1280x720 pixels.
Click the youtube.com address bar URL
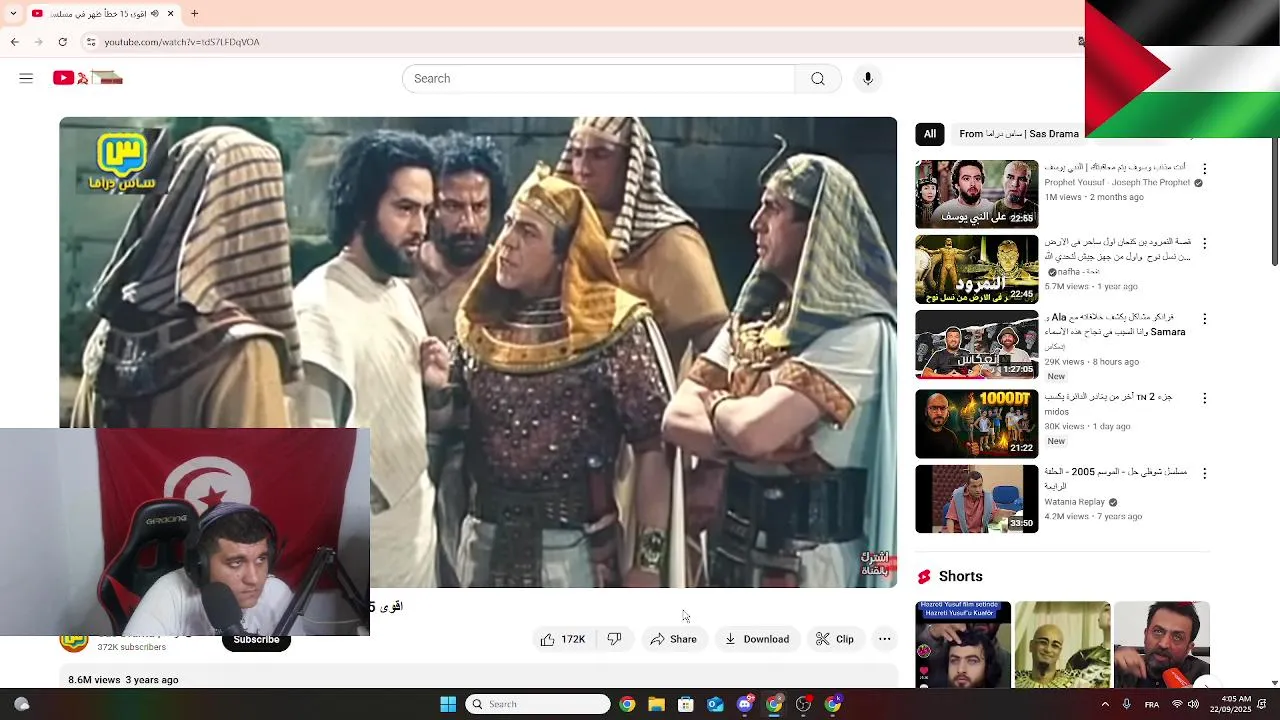[x=182, y=42]
